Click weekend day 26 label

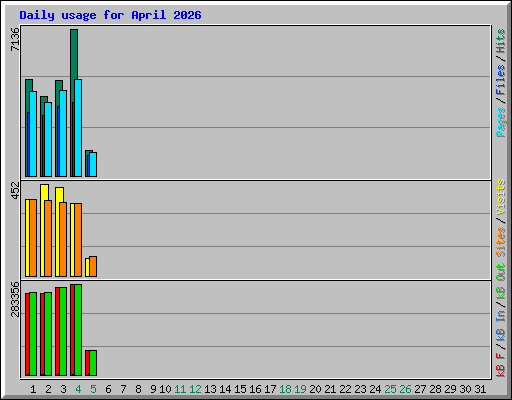[405, 389]
